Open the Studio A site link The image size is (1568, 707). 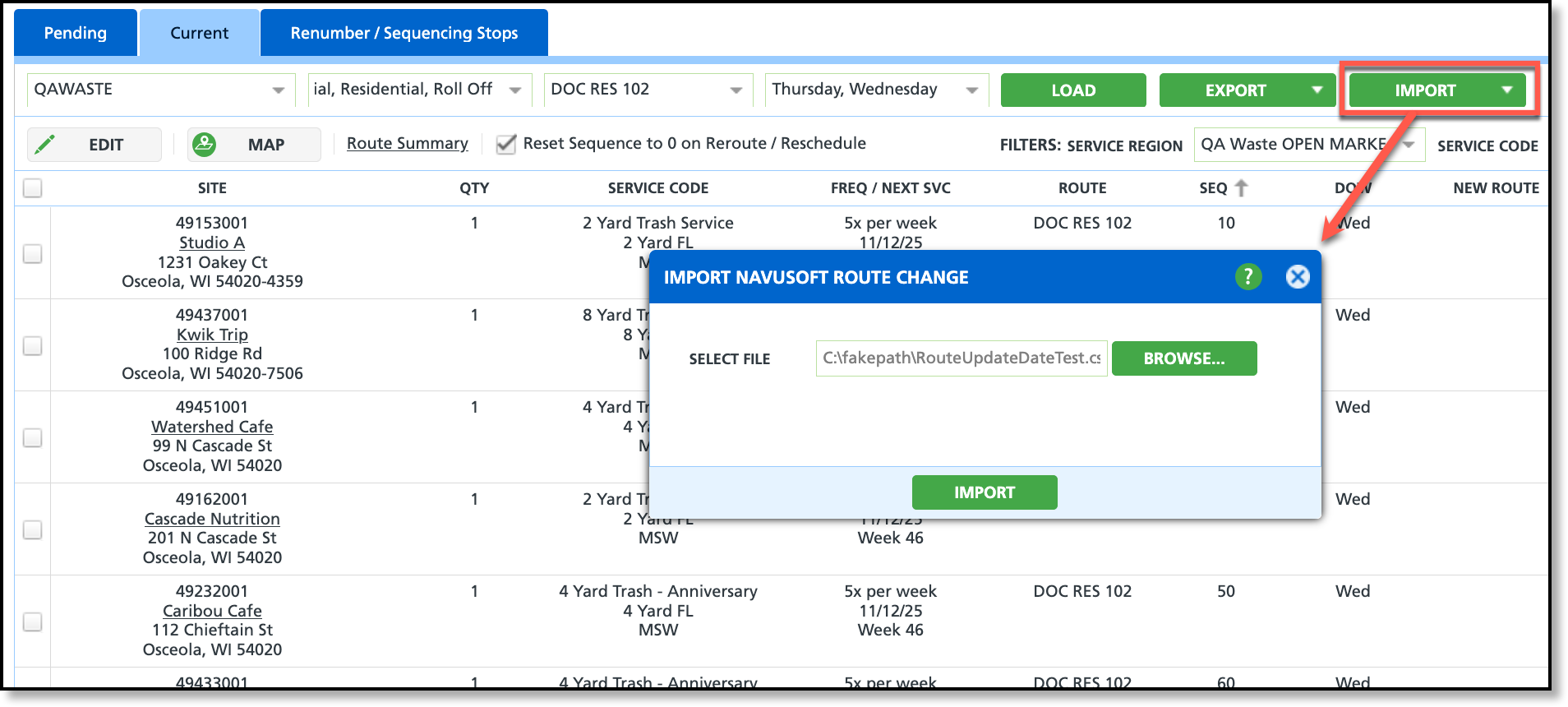click(212, 243)
